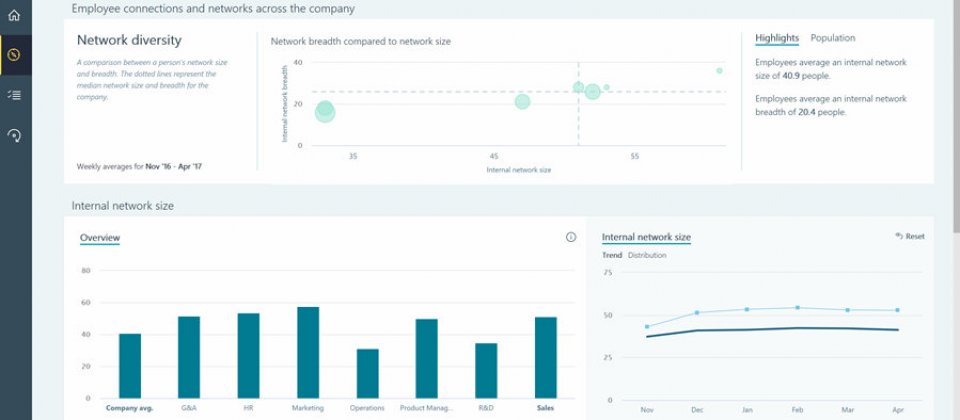Select the Trend view

coord(611,255)
